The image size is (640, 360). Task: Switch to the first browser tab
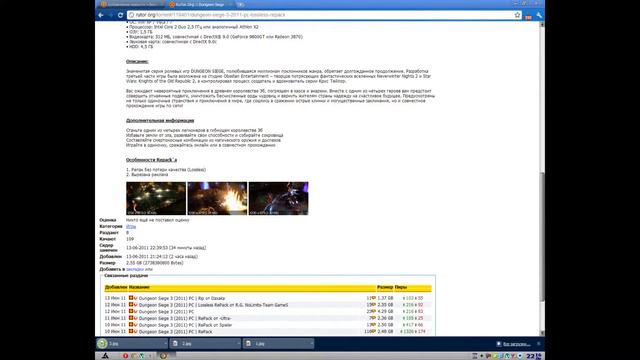point(131,4)
